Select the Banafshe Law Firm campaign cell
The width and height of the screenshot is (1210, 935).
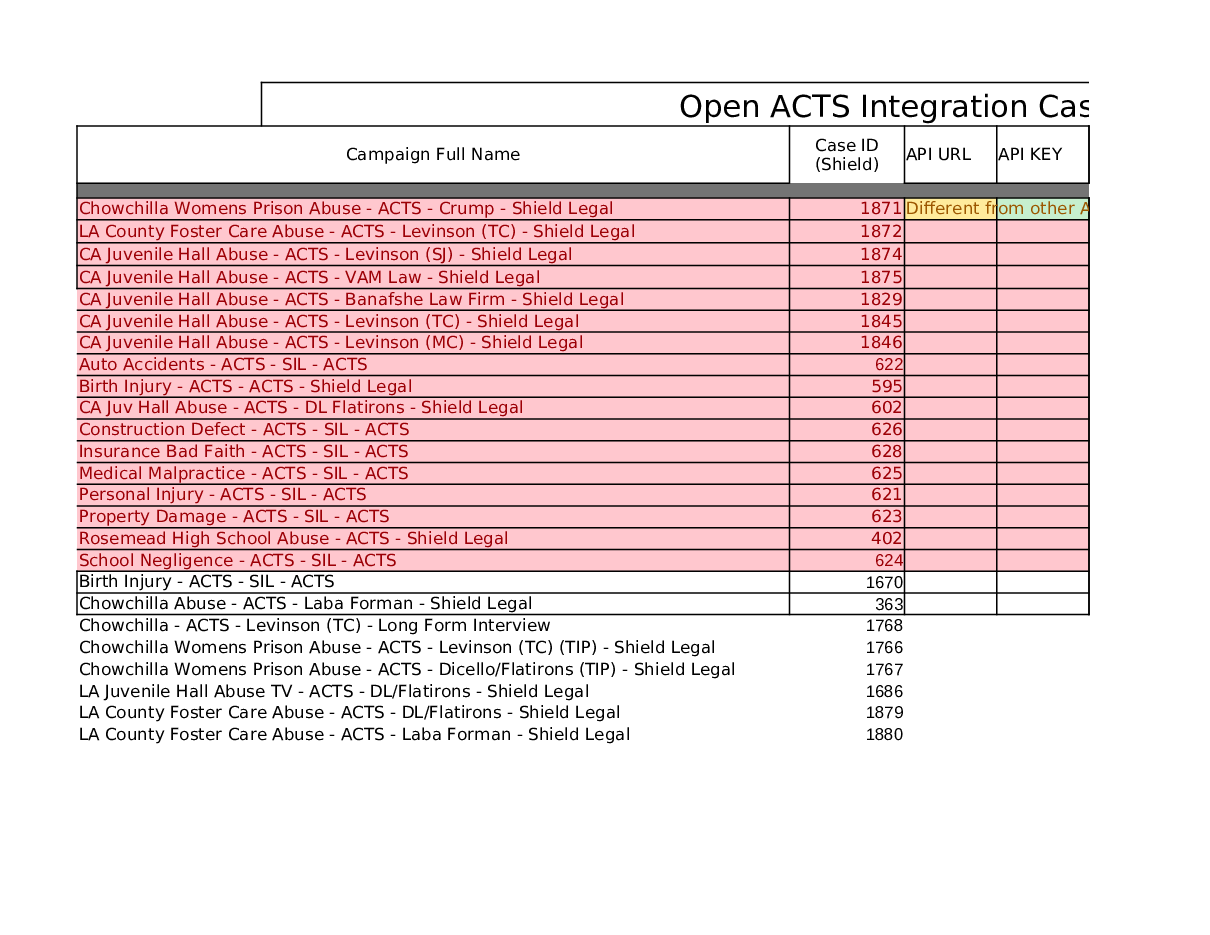pos(351,300)
